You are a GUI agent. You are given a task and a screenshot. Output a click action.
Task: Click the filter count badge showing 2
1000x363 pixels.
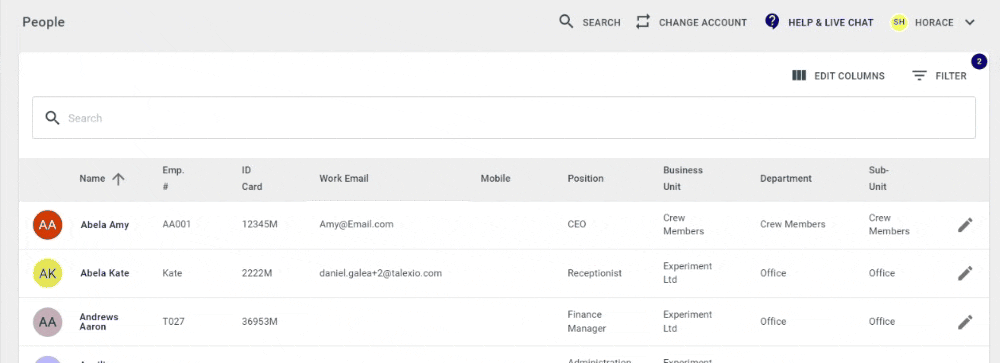click(x=979, y=61)
